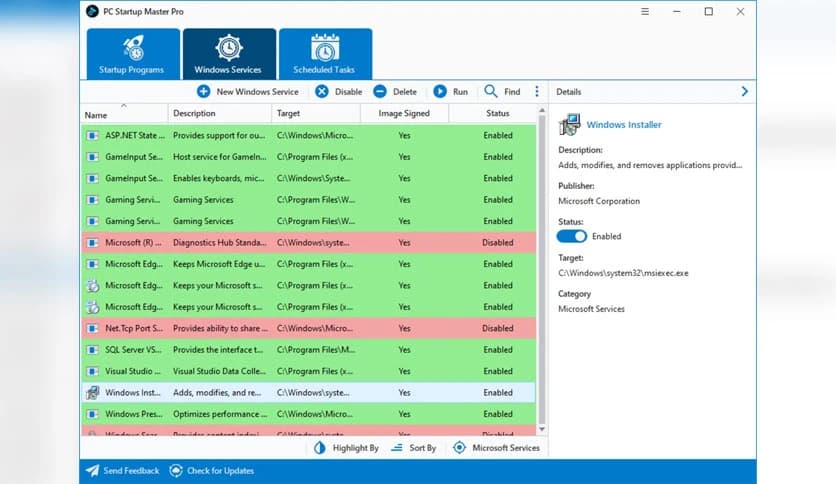Screen dimensions: 836x484
Task: Click the Delete service icon in toolbar
Action: (x=380, y=91)
